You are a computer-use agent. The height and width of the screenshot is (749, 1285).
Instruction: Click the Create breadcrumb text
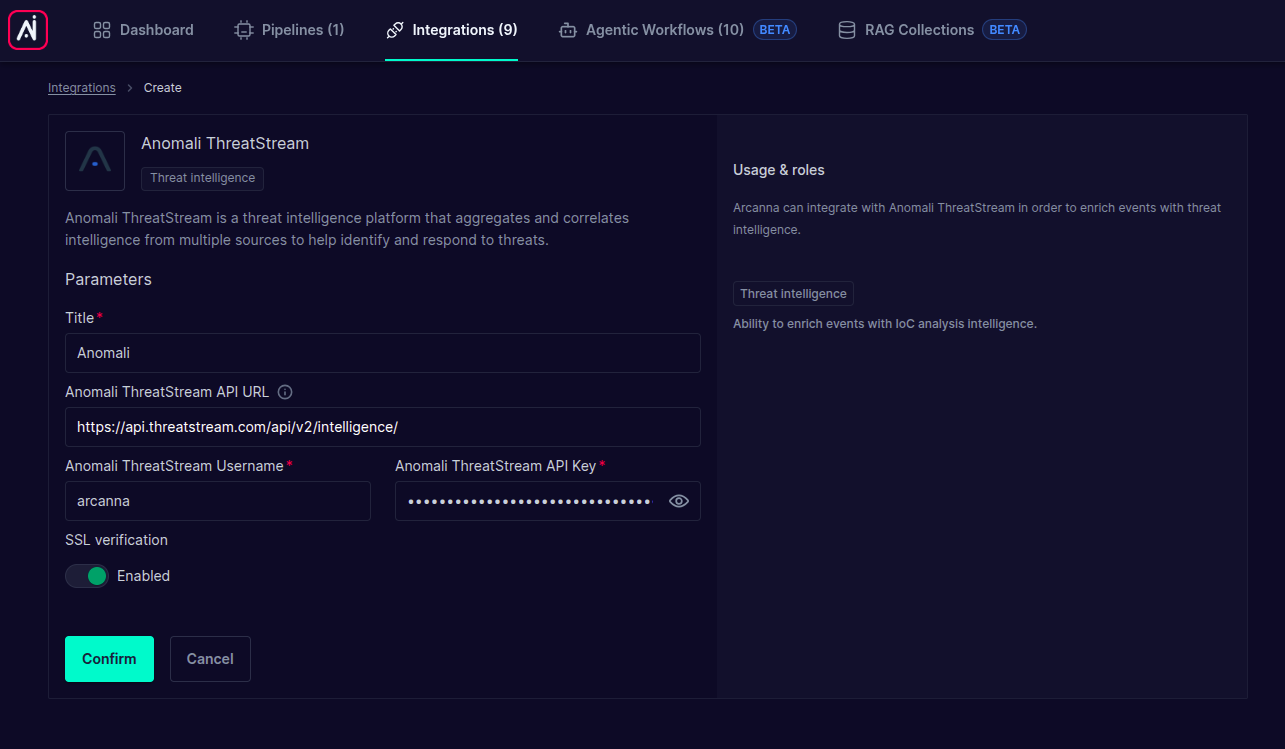[163, 88]
